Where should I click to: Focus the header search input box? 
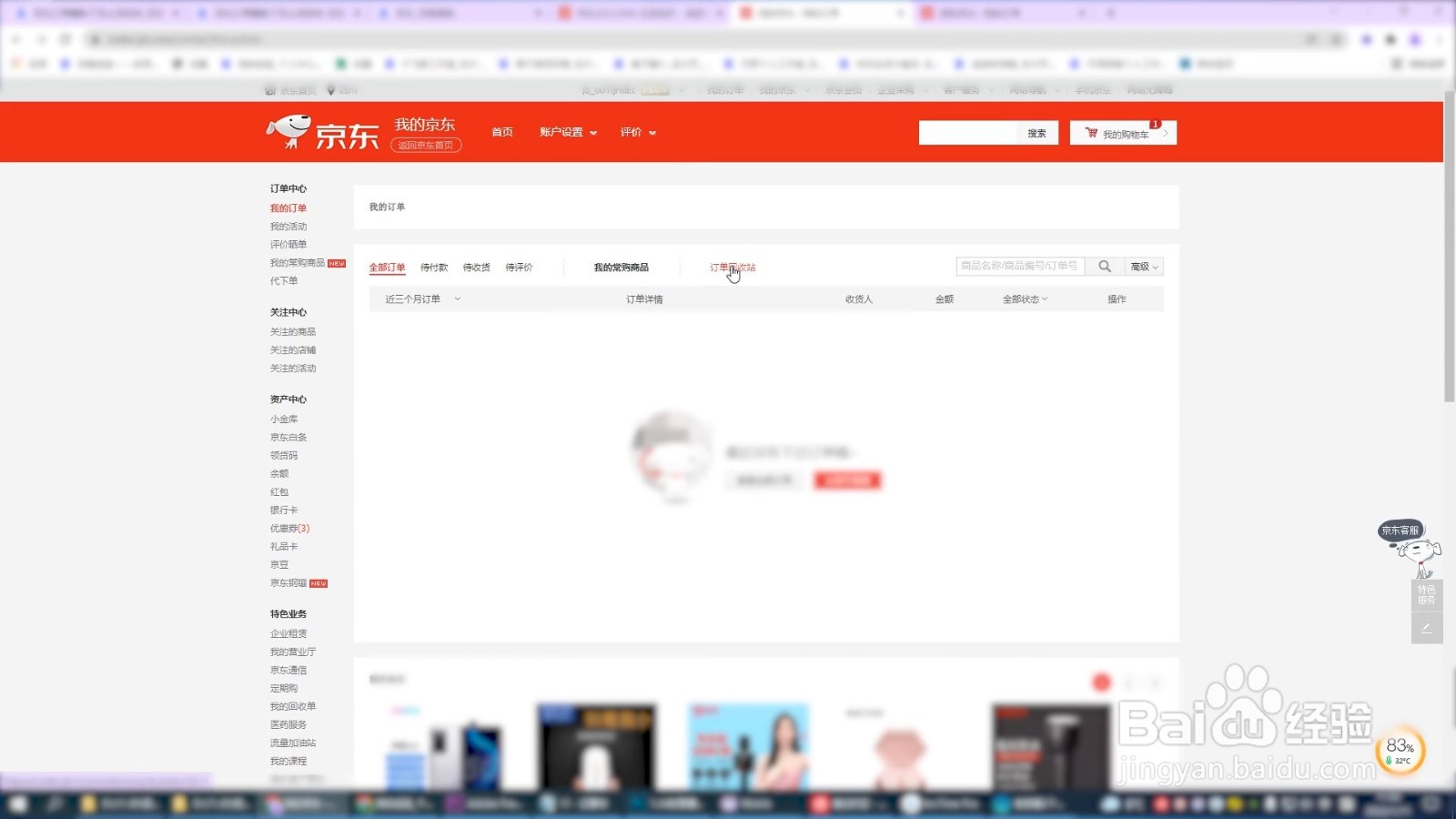pyautogui.click(x=967, y=133)
